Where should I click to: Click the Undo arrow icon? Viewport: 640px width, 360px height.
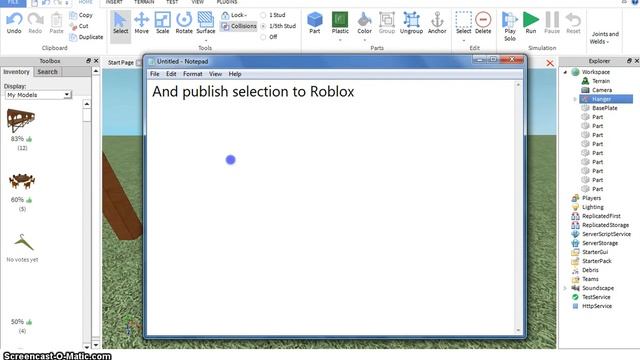point(14,19)
